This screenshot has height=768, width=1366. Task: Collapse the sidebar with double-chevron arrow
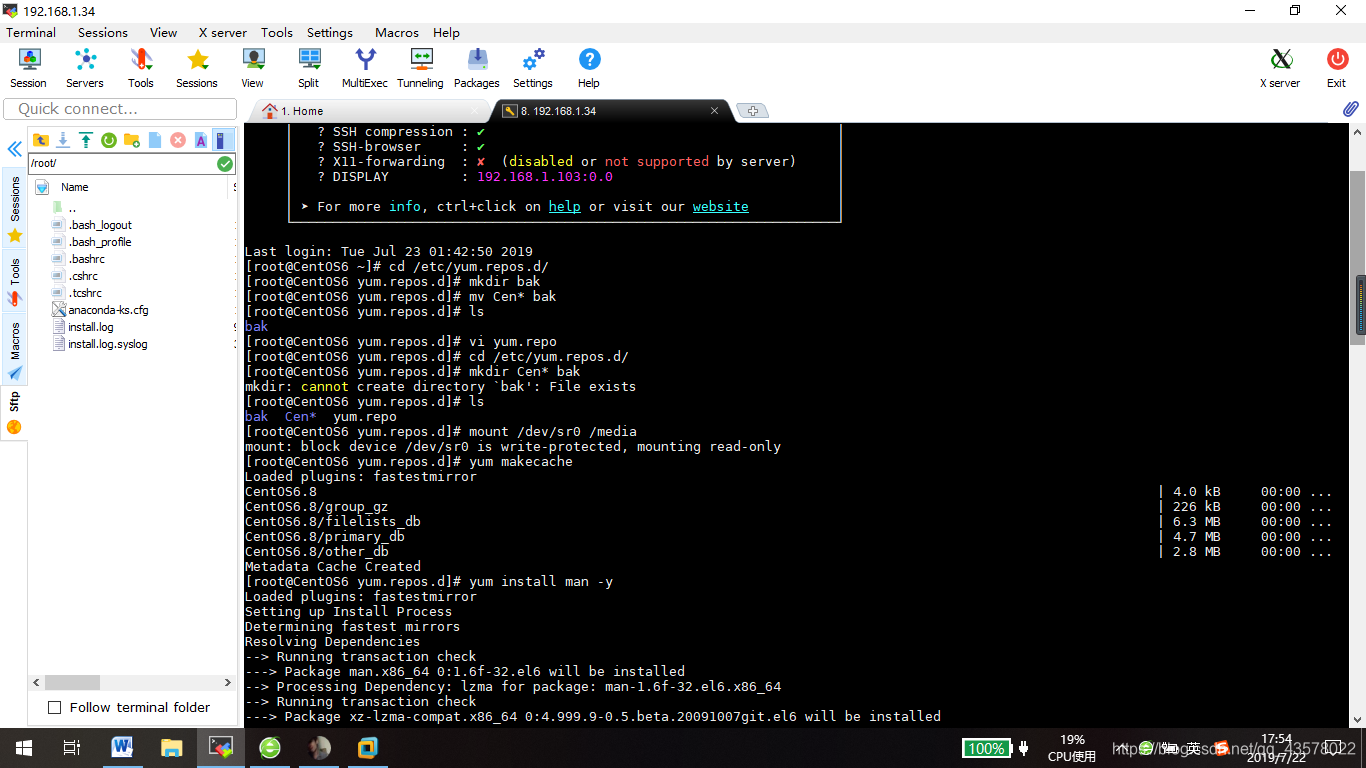(x=15, y=149)
